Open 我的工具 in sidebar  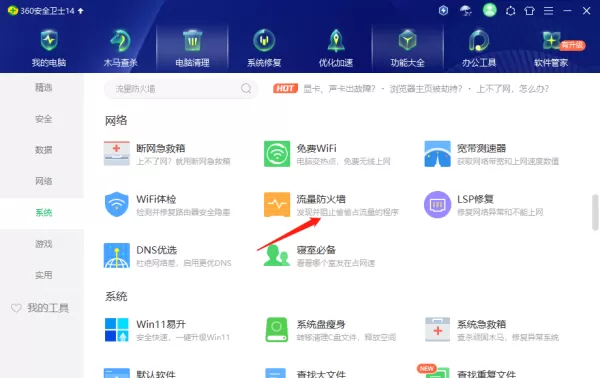(40, 308)
